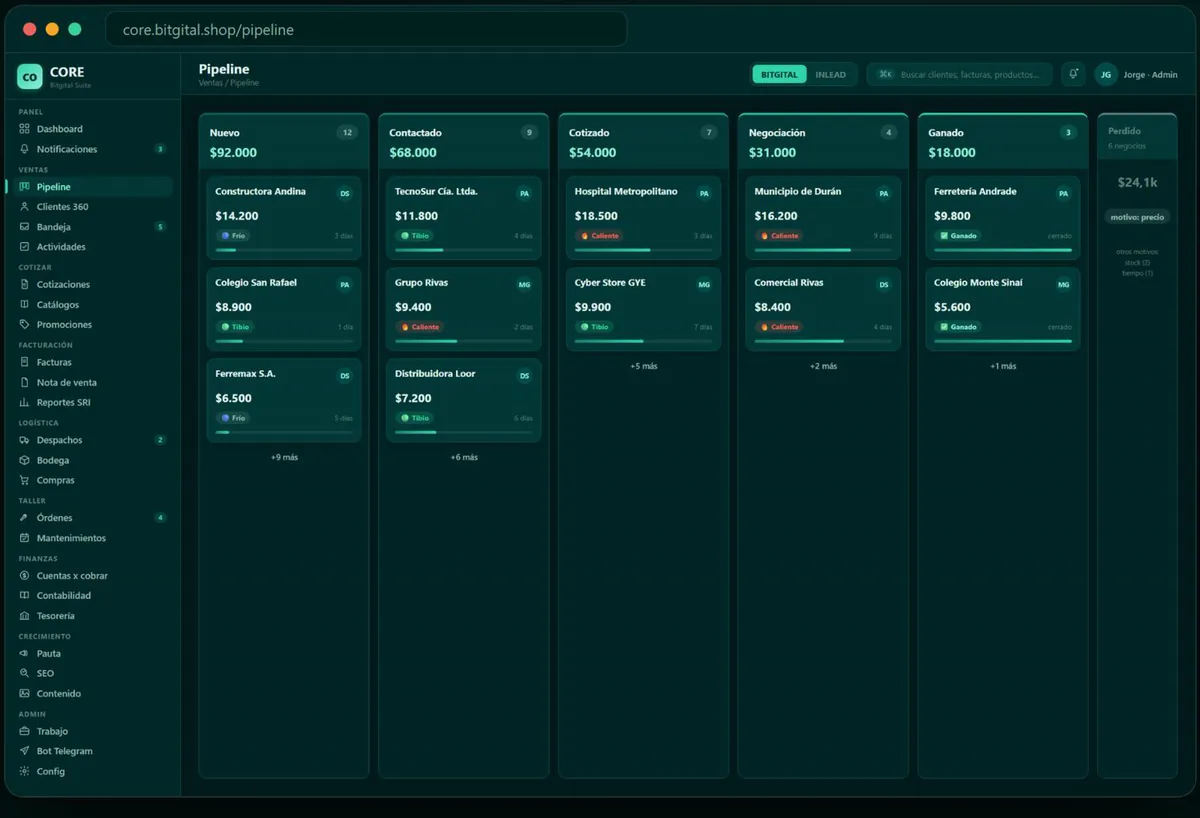Switch to the BITGITAL workspace toggle
1200x818 pixels.
[779, 75]
